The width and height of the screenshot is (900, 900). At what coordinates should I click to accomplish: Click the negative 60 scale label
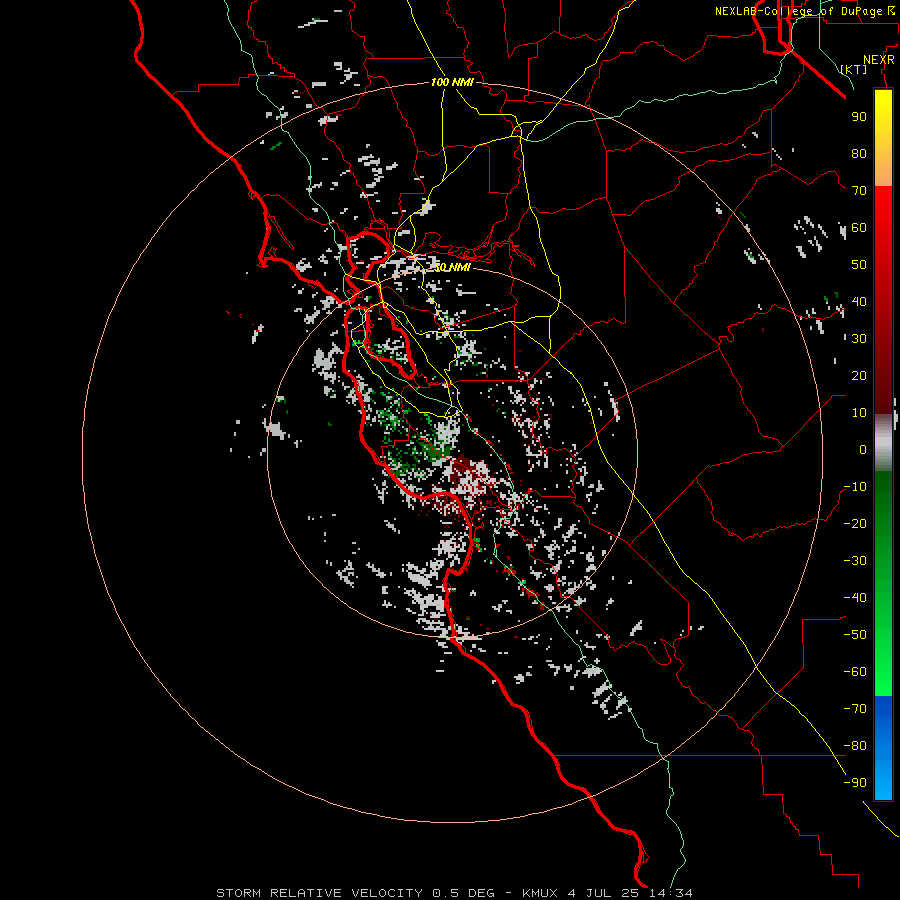[x=855, y=672]
